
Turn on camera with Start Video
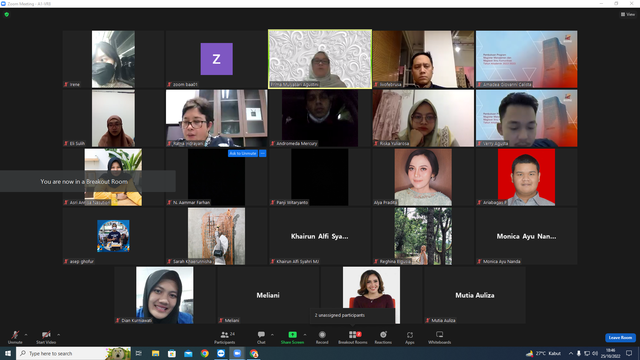46,337
